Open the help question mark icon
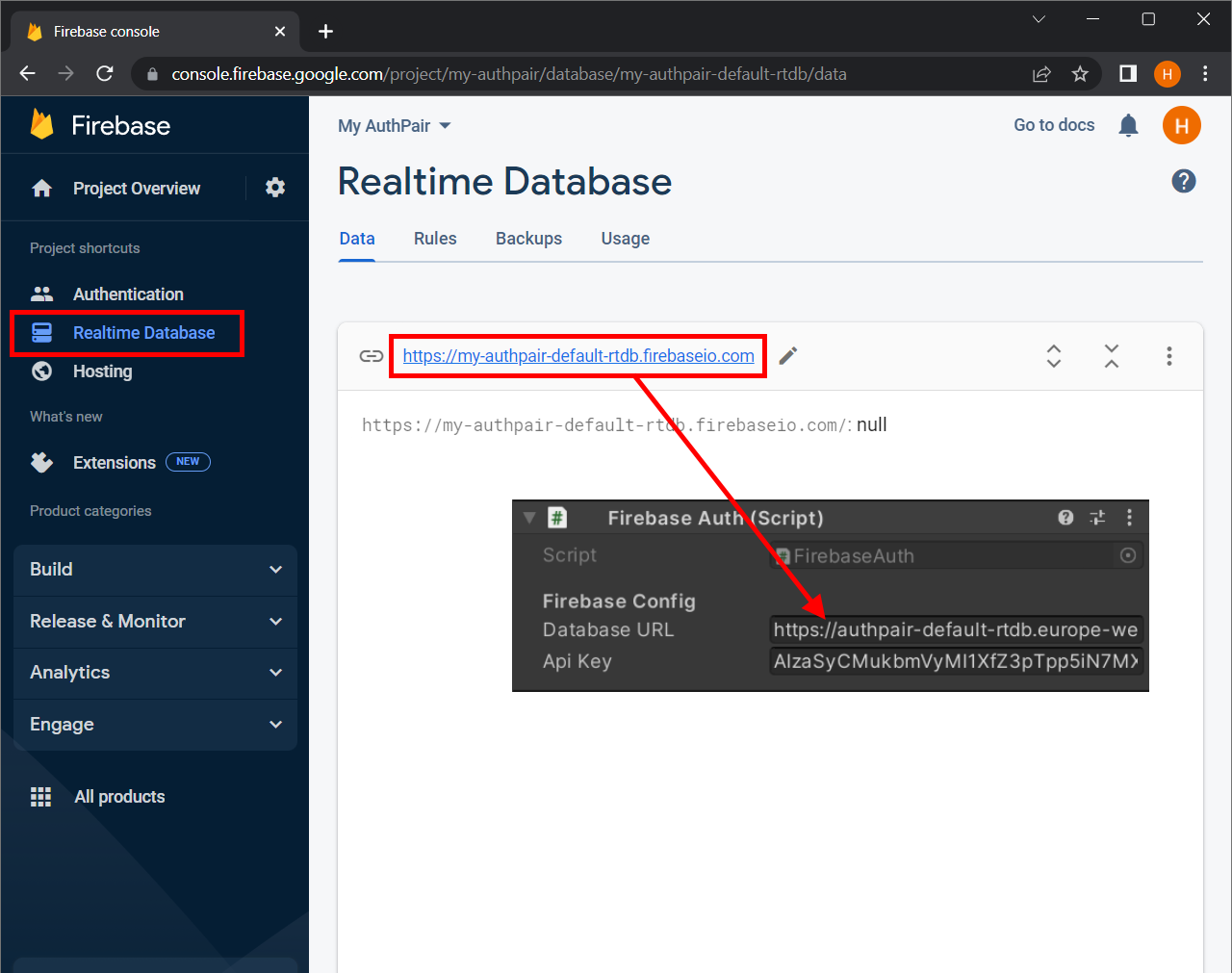The height and width of the screenshot is (973, 1232). [x=1183, y=181]
